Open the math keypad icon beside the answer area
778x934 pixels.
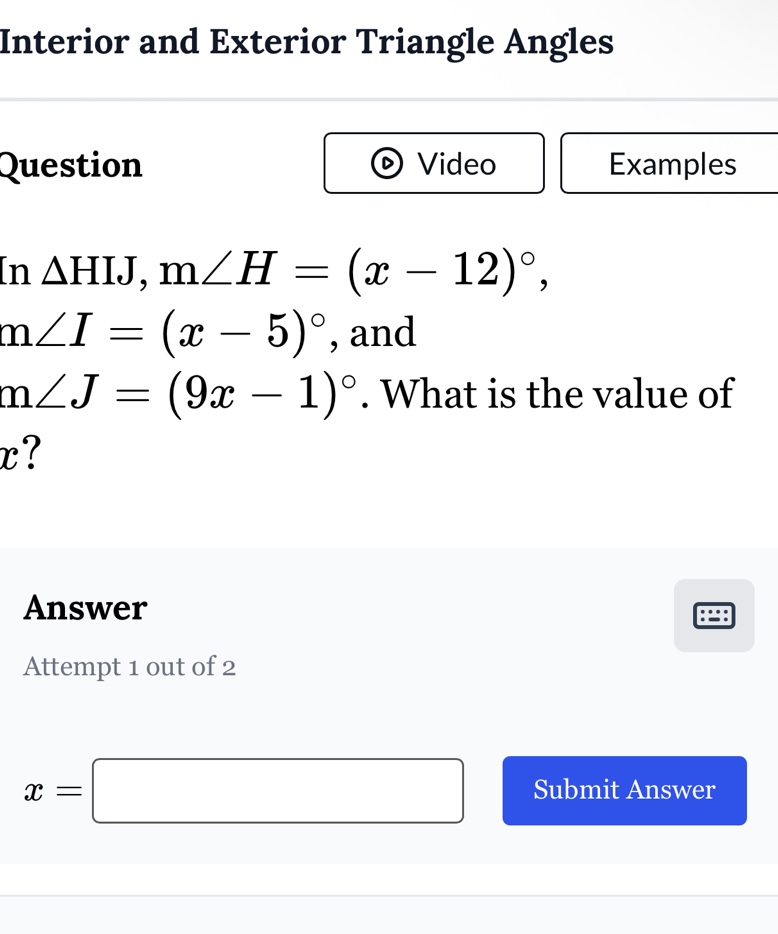click(713, 614)
